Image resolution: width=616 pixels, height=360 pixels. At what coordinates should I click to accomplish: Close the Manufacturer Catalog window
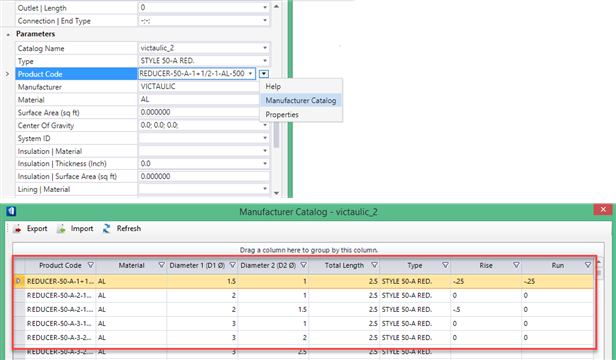tap(603, 209)
